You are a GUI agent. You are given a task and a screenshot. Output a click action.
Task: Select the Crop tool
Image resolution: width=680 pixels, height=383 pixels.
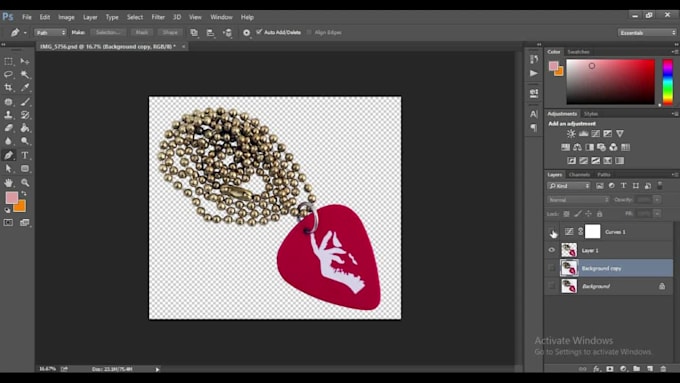tap(8, 88)
